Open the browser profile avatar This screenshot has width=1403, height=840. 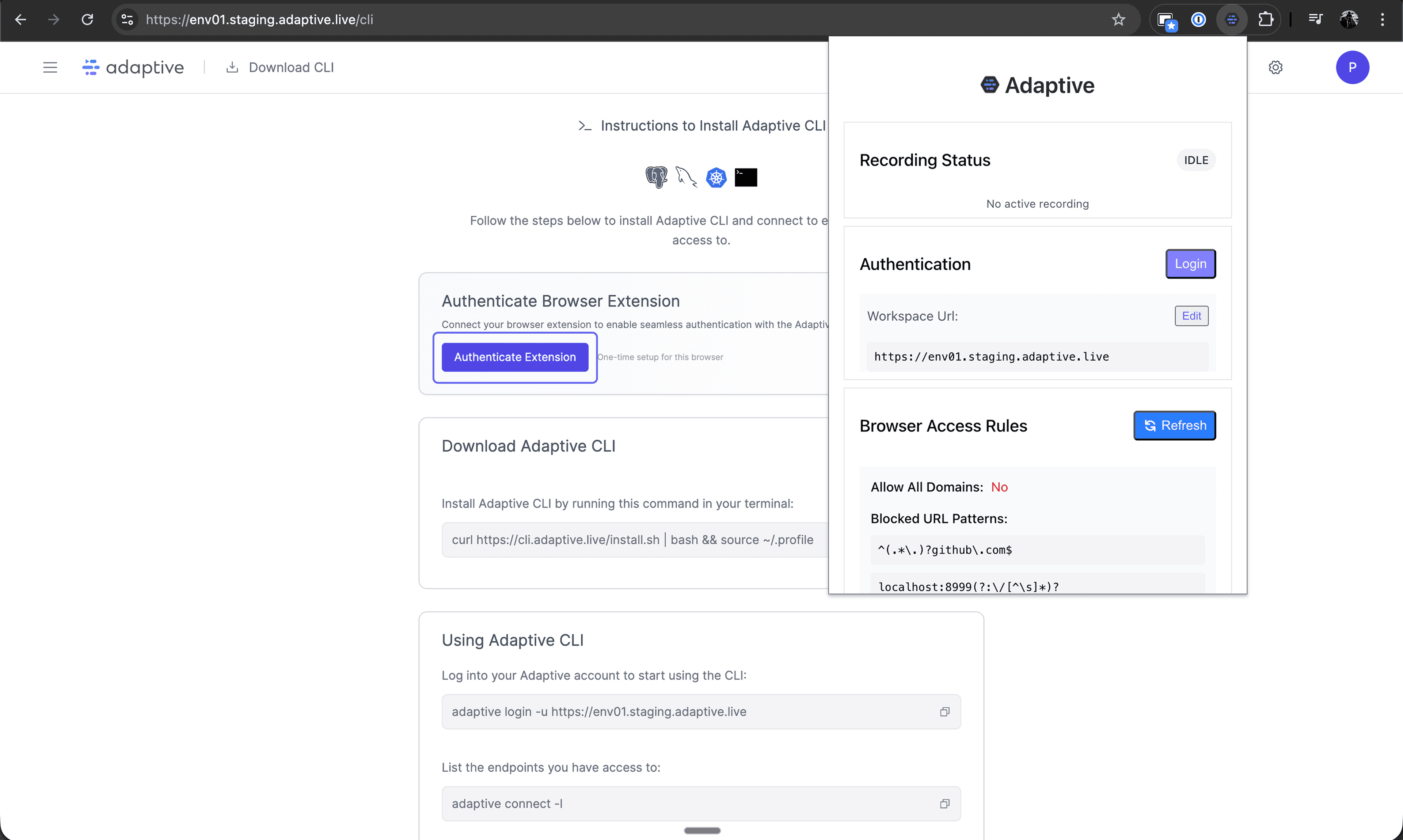(x=1349, y=20)
